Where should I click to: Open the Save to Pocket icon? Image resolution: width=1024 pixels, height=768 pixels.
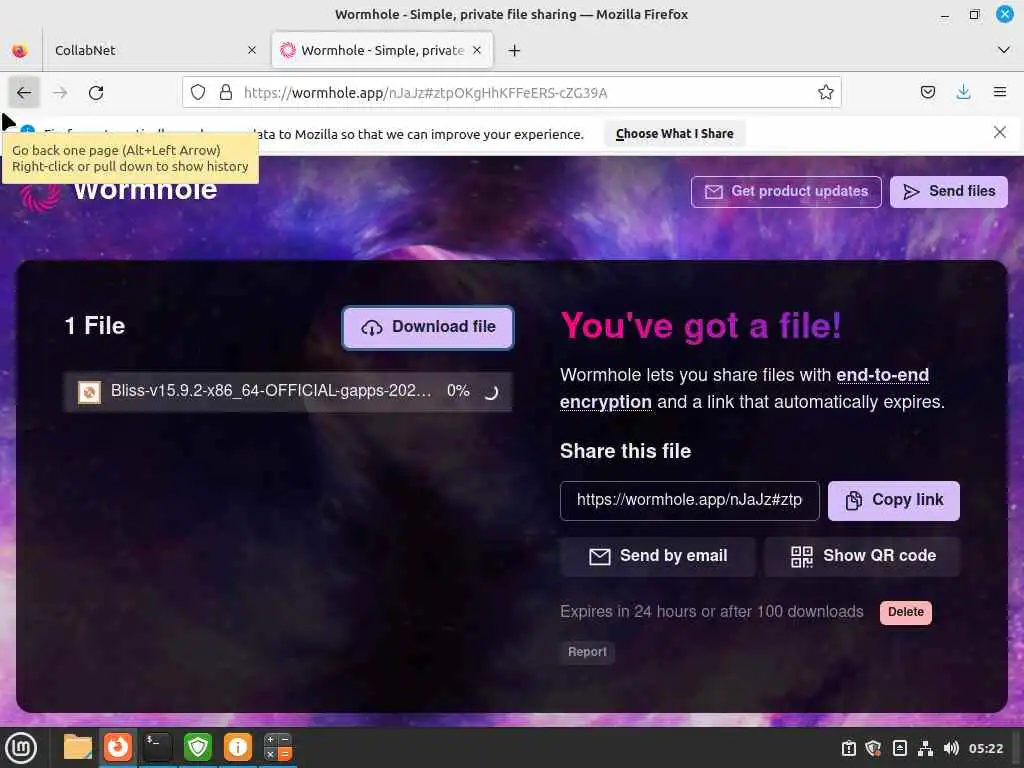point(927,92)
